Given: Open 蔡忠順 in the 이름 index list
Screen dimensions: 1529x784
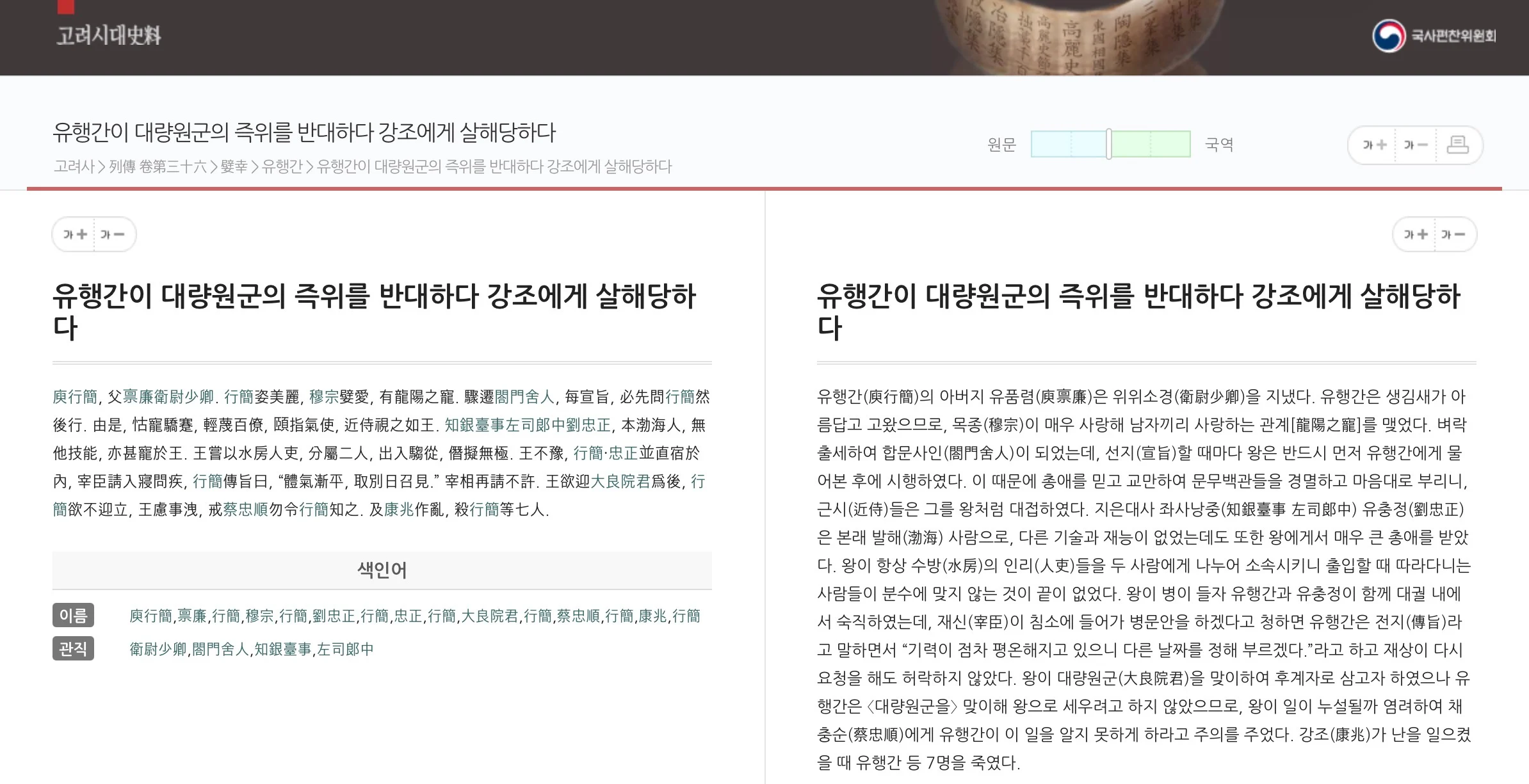Looking at the screenshot, I should (x=578, y=616).
